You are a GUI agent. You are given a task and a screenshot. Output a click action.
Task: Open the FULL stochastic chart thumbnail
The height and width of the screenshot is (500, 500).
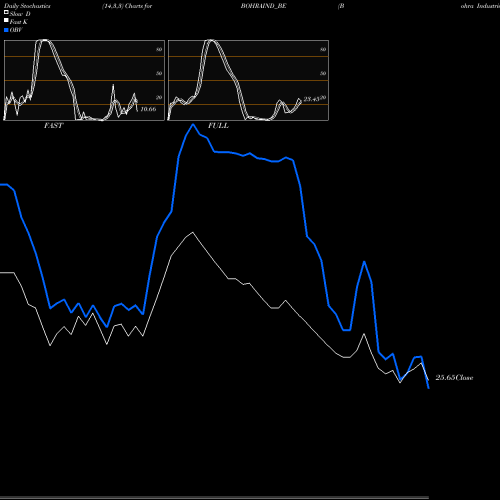(248, 80)
